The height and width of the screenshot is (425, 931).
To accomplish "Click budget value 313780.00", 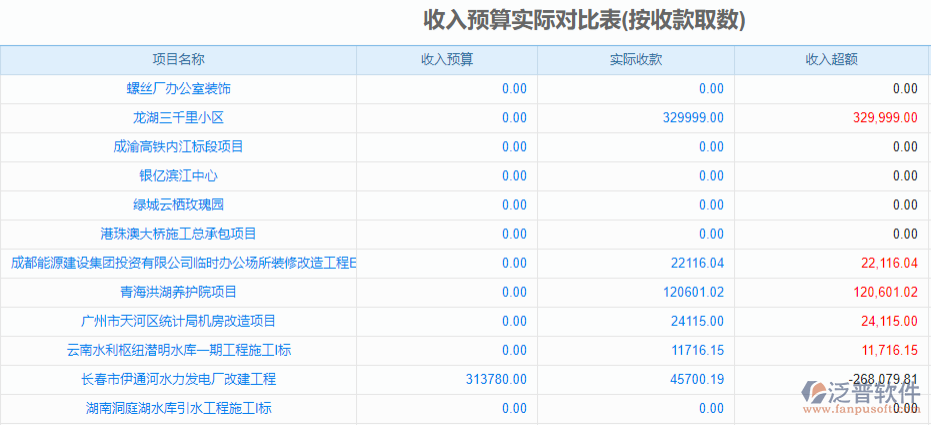I will pos(496,379).
